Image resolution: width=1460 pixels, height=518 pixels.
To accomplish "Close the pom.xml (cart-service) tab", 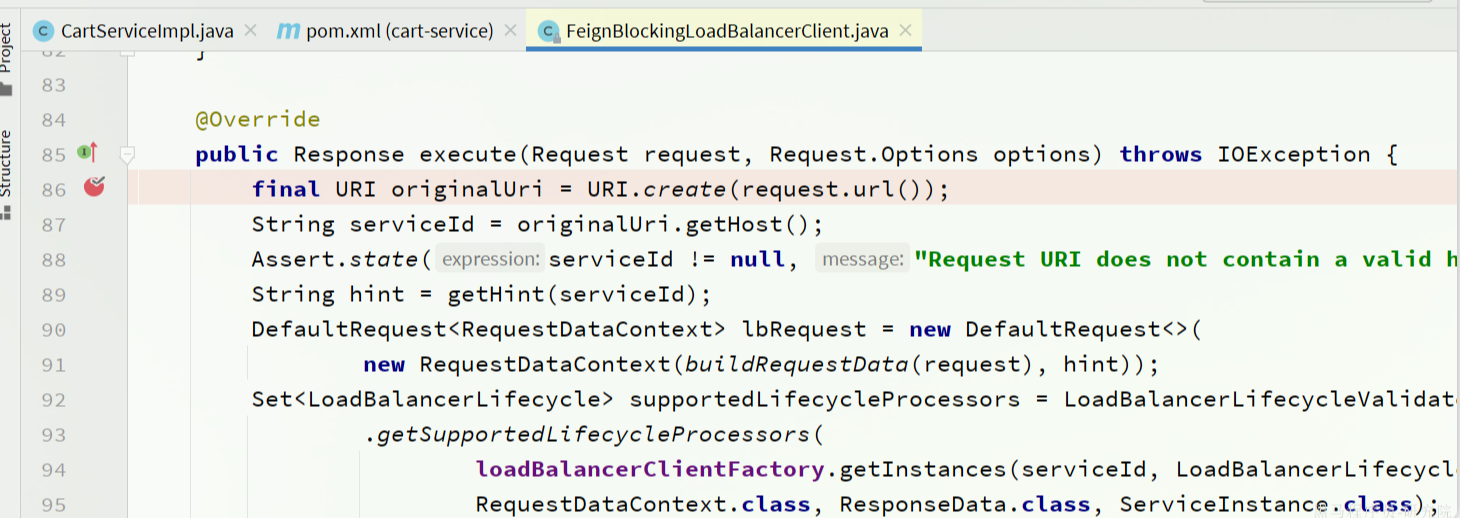I will (510, 30).
